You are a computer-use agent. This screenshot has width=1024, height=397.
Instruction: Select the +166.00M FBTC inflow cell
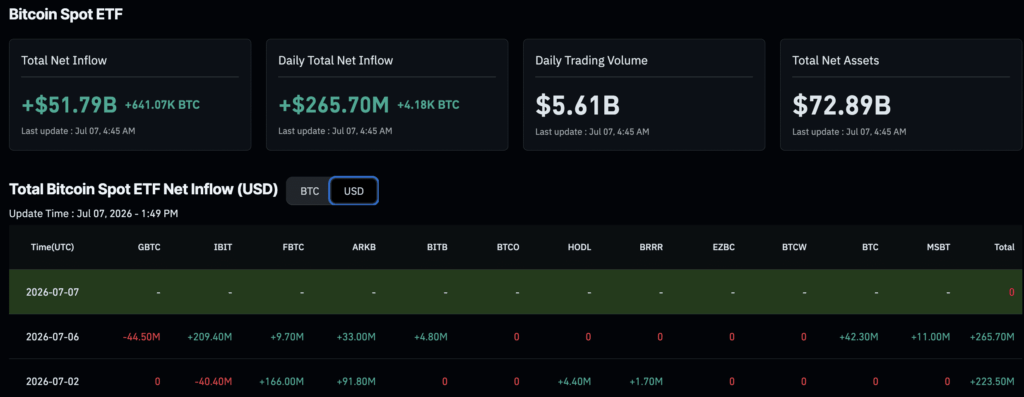tap(282, 381)
